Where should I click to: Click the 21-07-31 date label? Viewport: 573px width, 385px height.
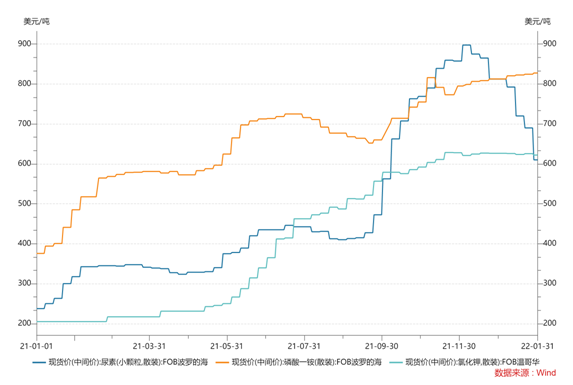pos(304,346)
